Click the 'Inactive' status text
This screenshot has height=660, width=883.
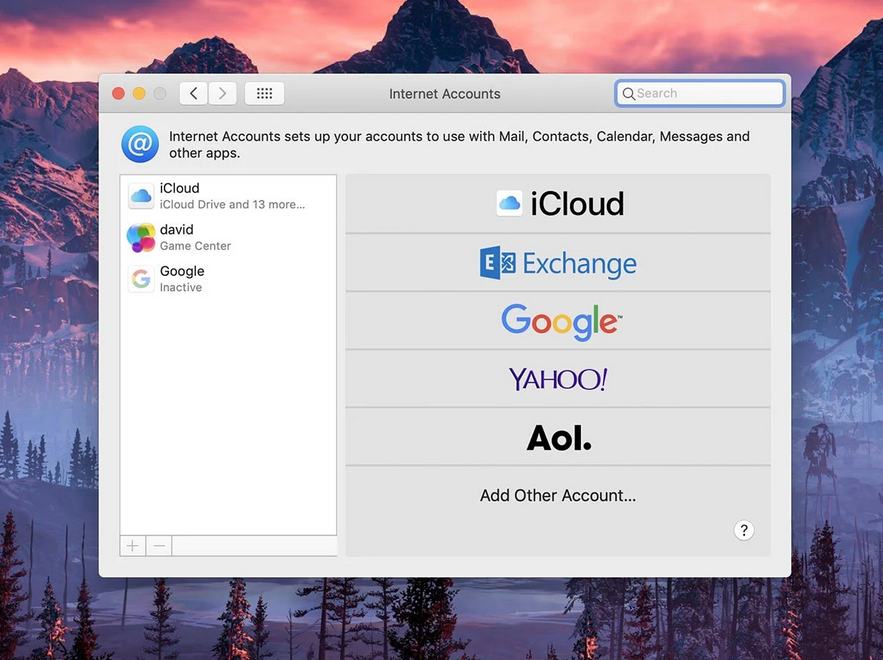pos(181,287)
